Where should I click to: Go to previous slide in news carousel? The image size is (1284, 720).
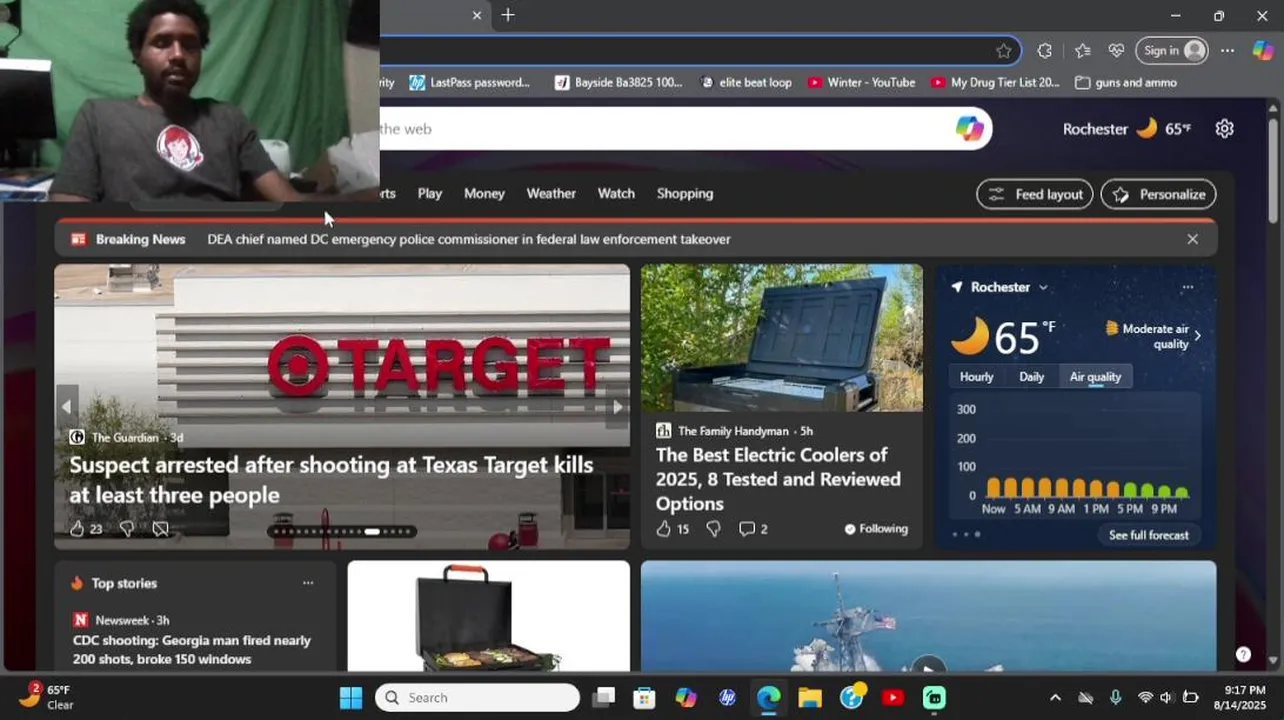(67, 406)
